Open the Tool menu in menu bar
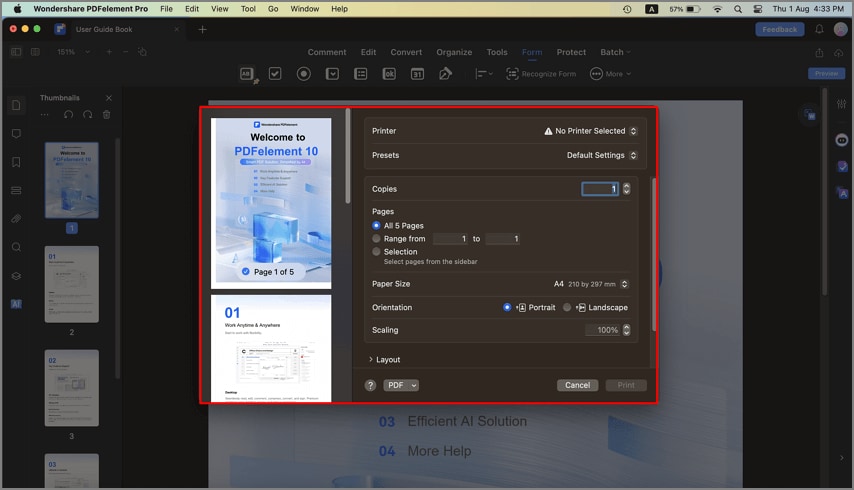 coord(248,9)
